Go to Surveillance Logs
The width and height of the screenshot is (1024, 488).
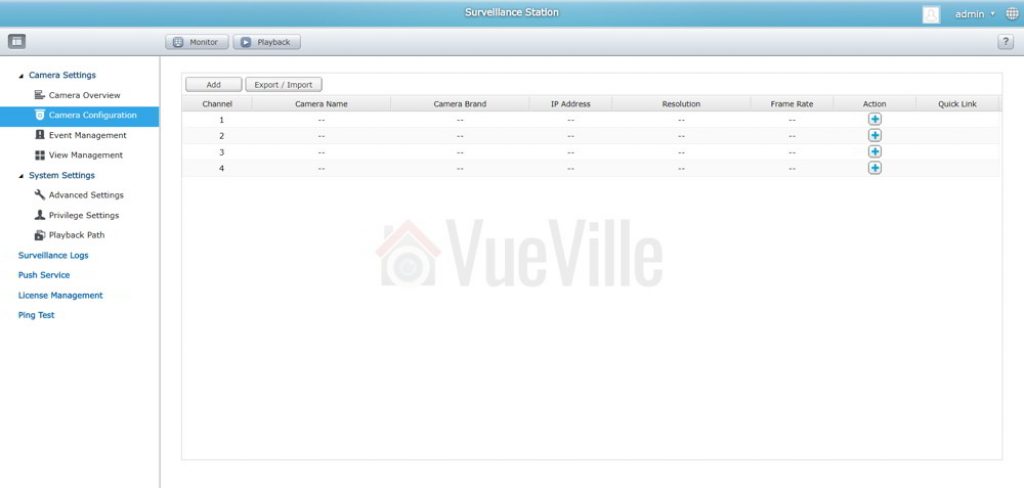pos(53,255)
